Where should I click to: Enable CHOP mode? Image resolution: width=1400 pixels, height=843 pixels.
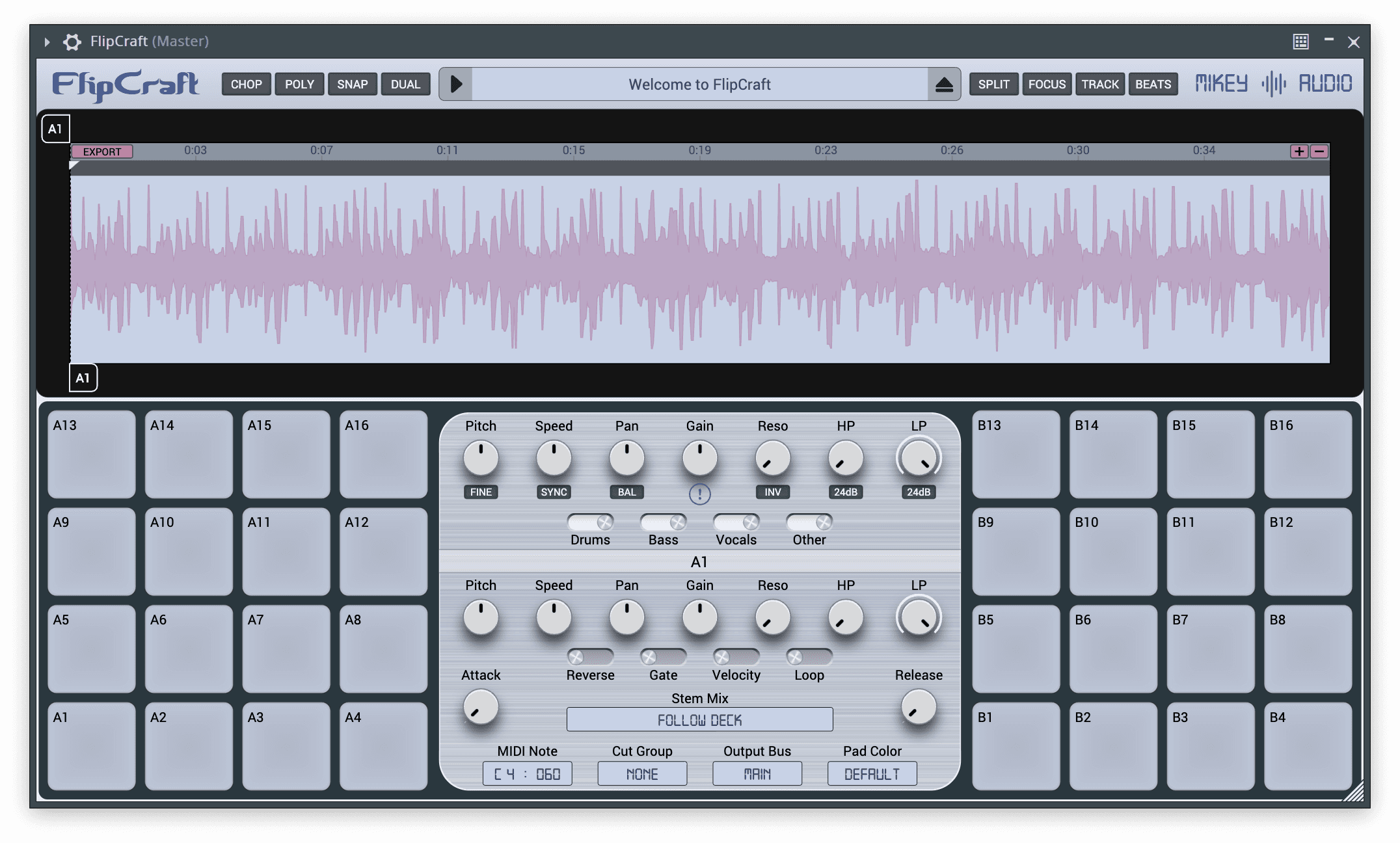click(x=246, y=84)
